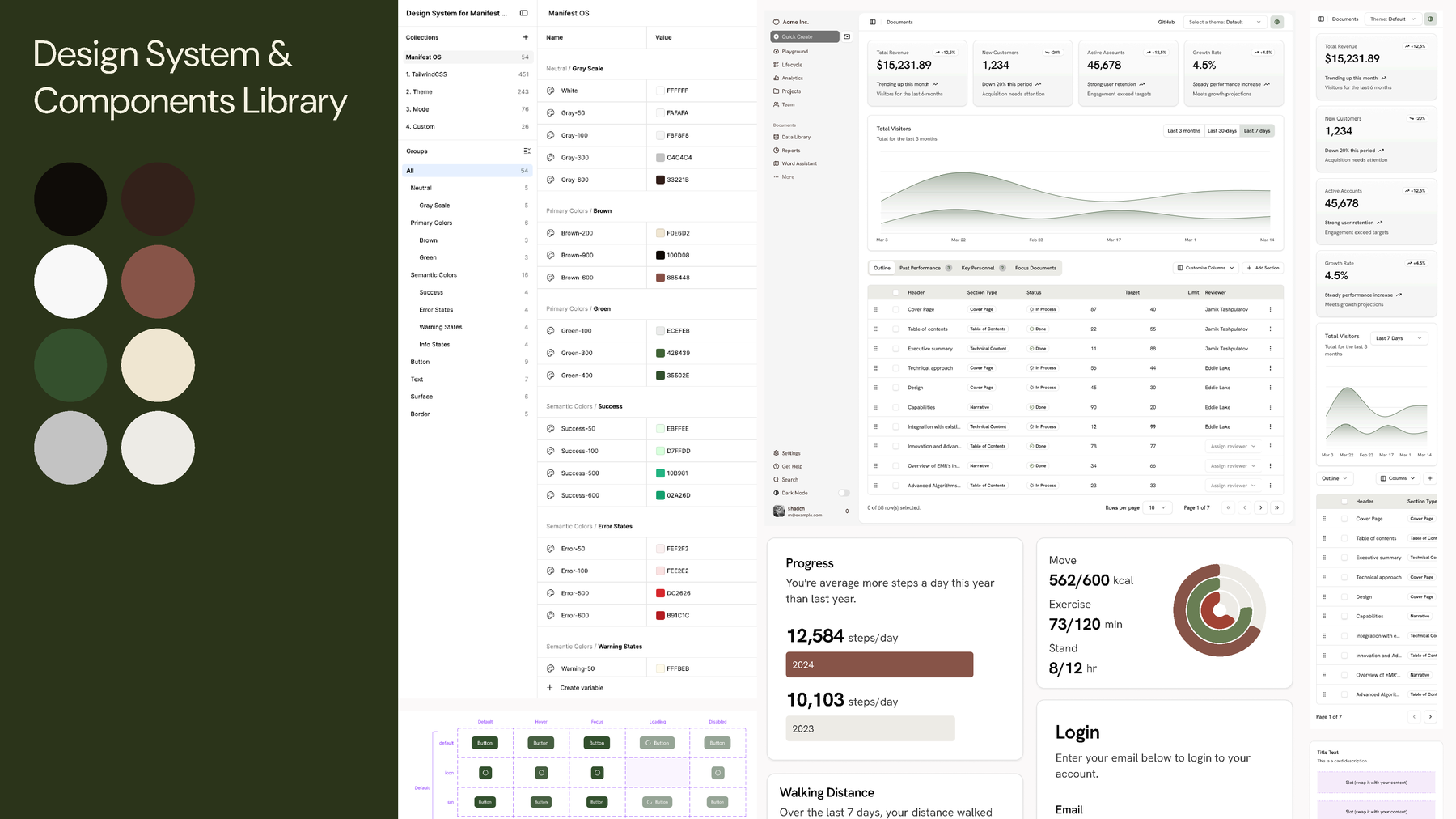Select the Last 30 days range
This screenshot has height=819, width=1456.
click(x=1221, y=130)
